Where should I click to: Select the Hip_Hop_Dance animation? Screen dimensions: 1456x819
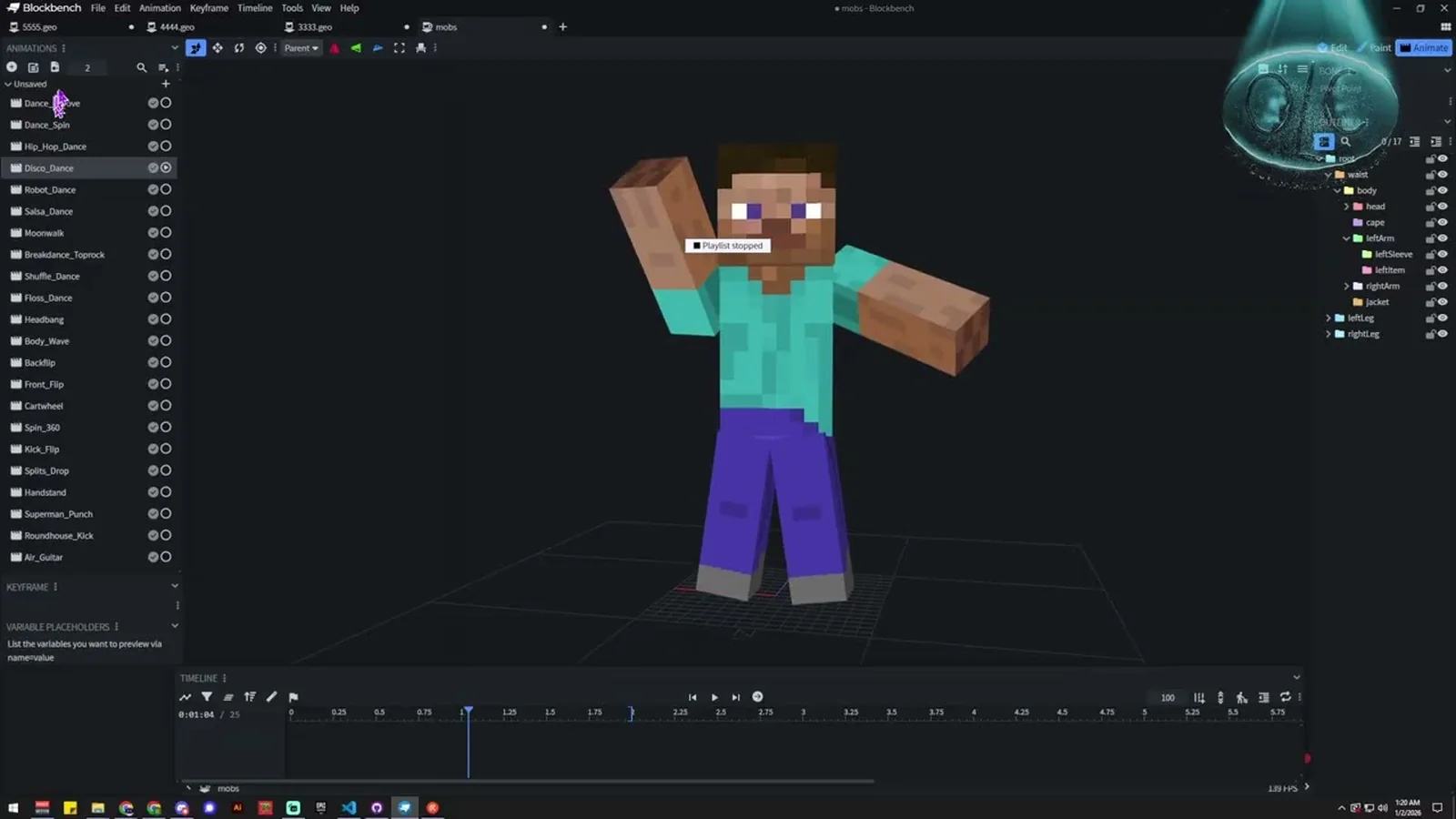[x=89, y=147]
